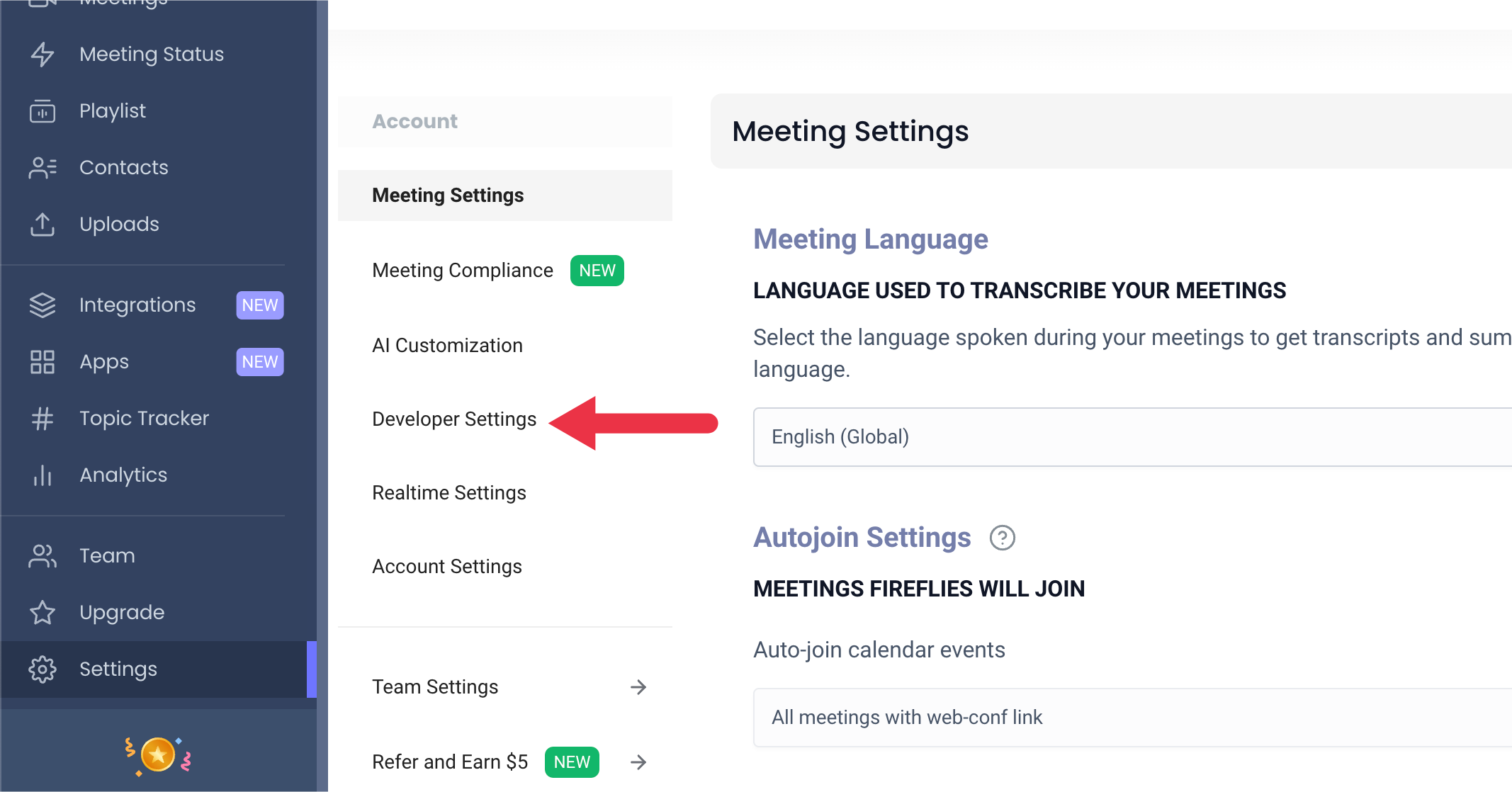Select the Uploads arrow icon
1512x792 pixels.
(43, 225)
